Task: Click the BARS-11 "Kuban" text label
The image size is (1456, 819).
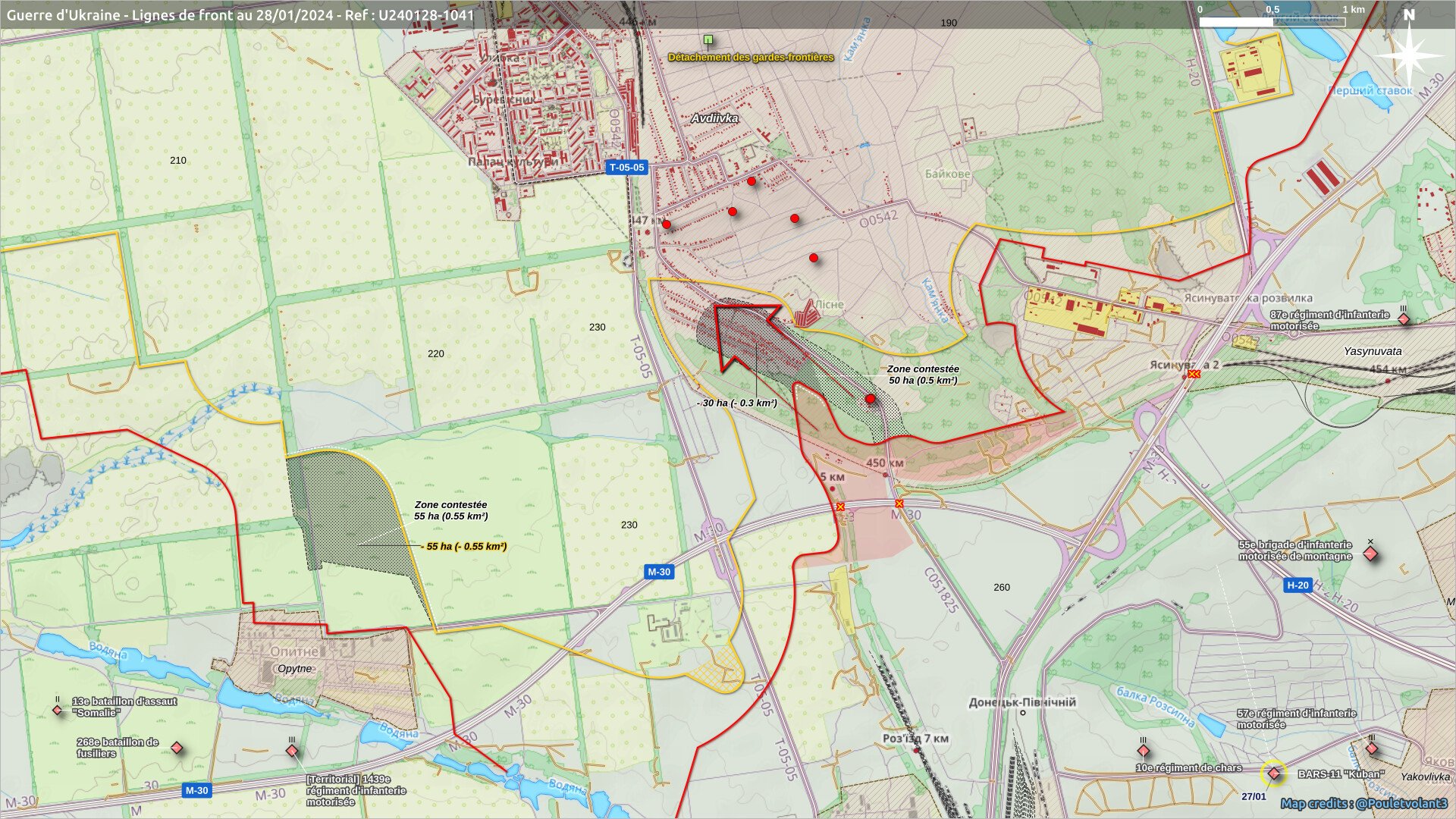Action: coord(1341,774)
